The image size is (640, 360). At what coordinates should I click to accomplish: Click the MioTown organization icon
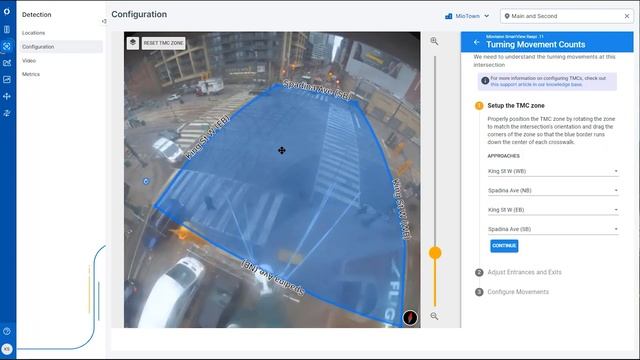[x=449, y=16]
